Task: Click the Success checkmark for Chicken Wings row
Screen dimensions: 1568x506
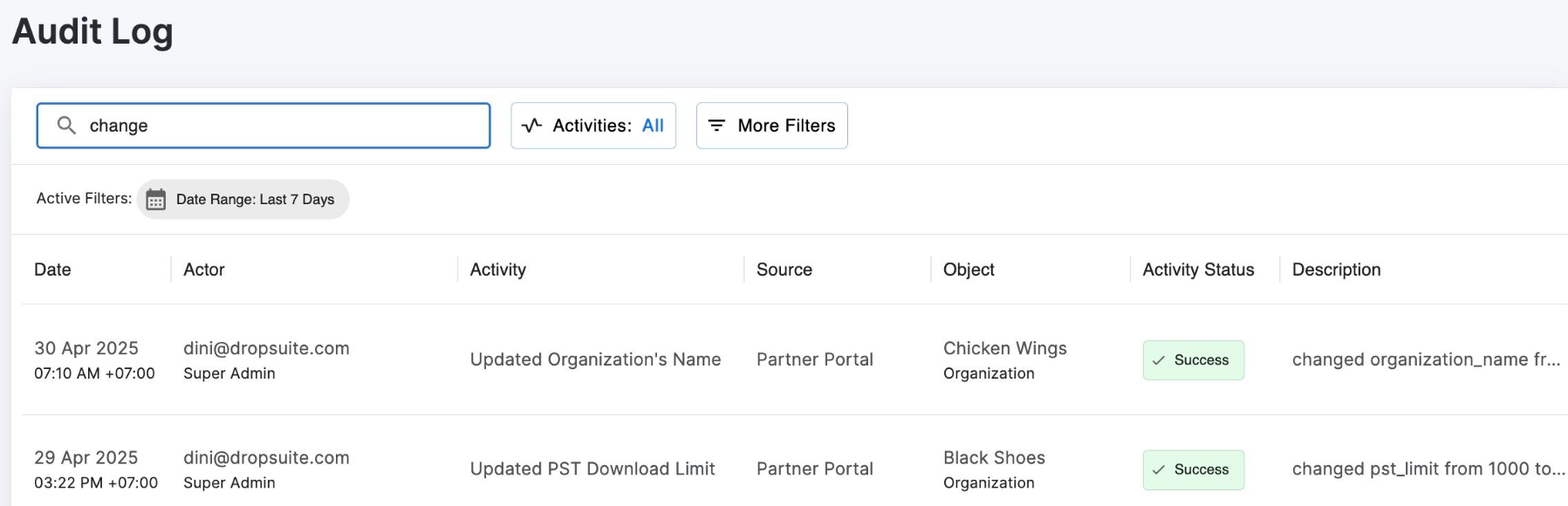Action: tap(1159, 360)
